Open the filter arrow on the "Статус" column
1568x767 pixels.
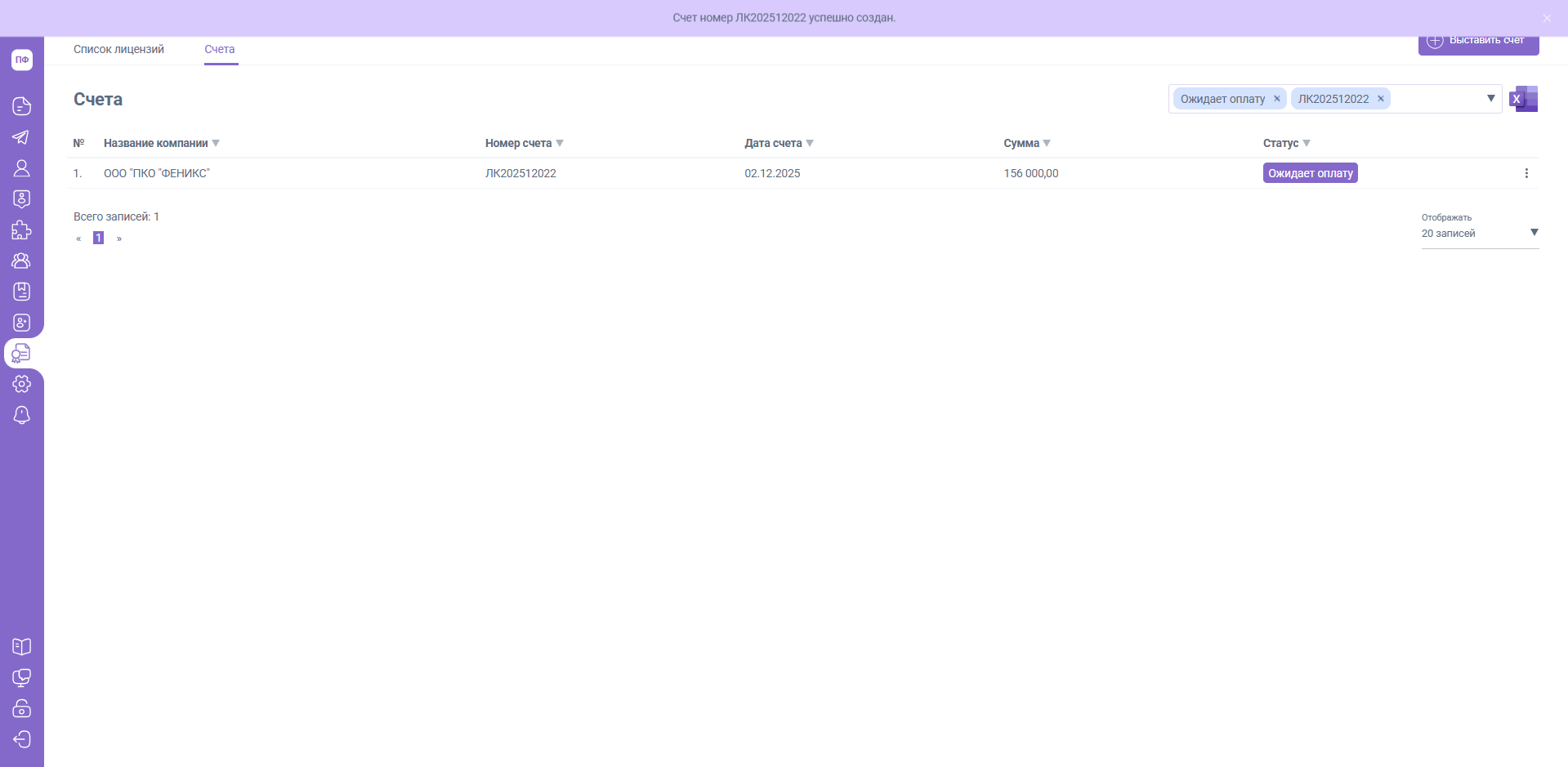pyautogui.click(x=1307, y=144)
